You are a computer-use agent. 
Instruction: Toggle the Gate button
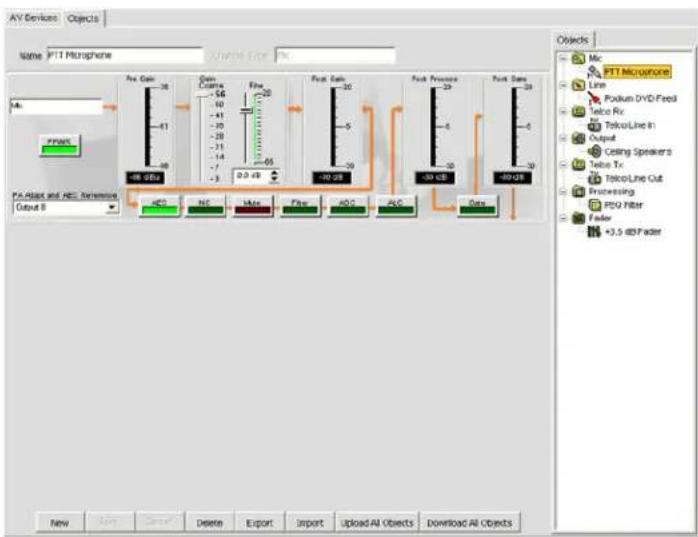477,206
